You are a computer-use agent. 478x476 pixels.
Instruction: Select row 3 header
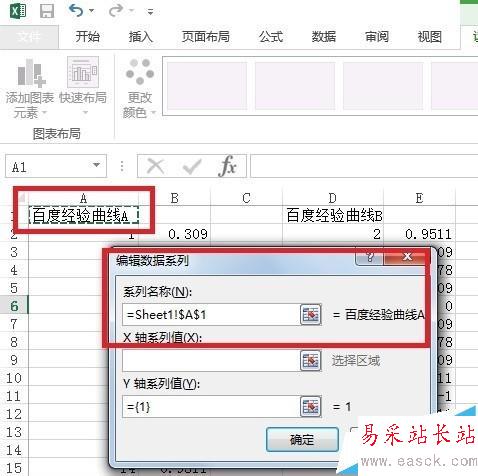tap(14, 252)
